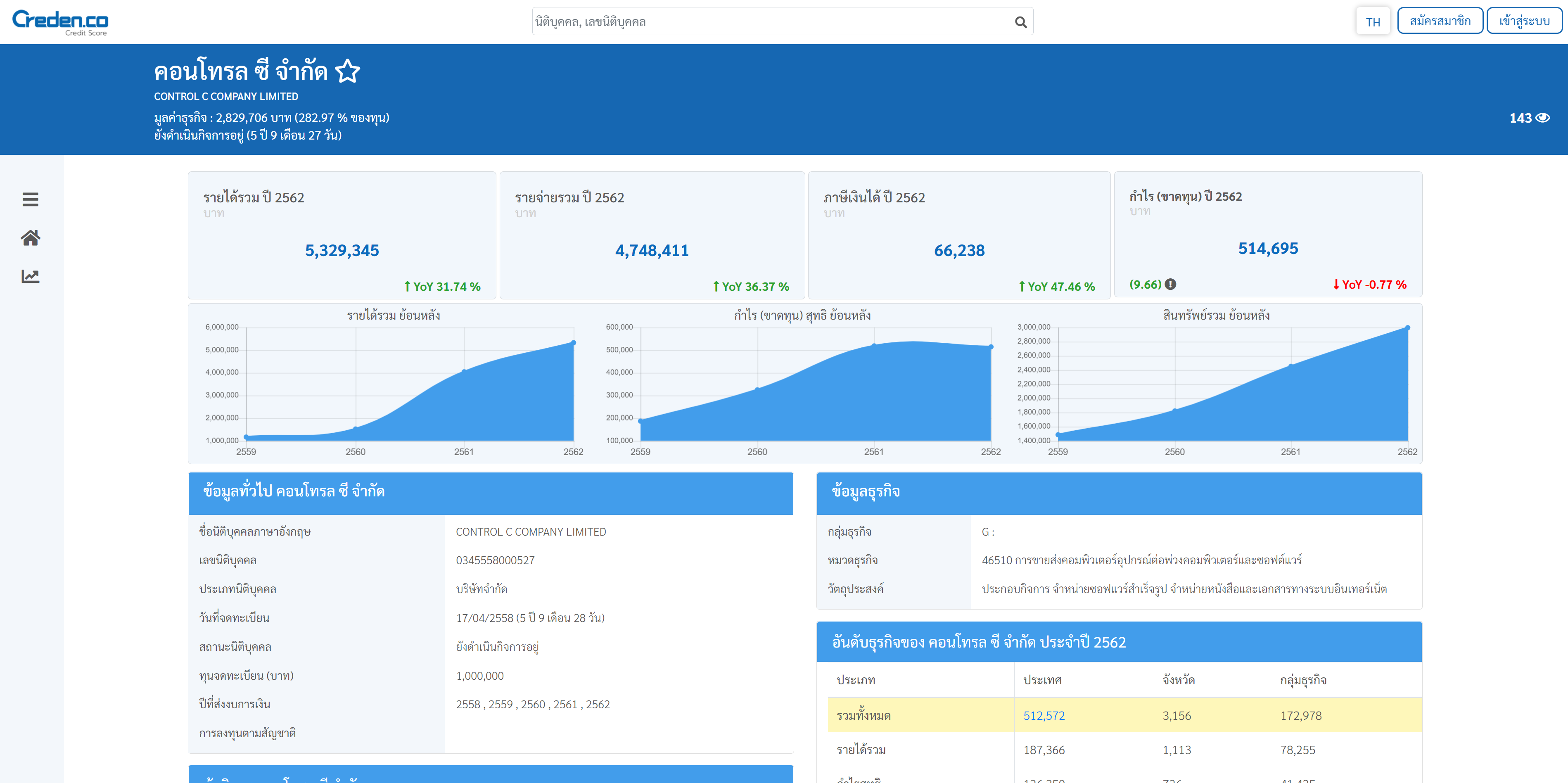Click the รายได้รวม ranking row value 187,366
The width and height of the screenshot is (1568, 783).
pyautogui.click(x=1044, y=750)
